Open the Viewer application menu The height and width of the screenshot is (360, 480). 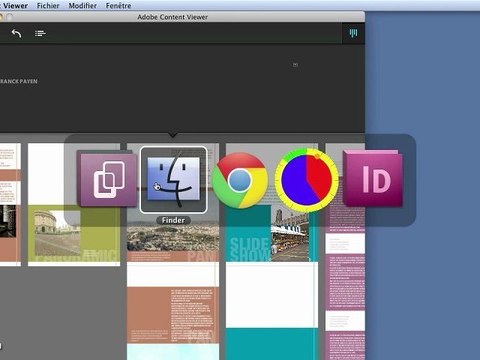(x=15, y=6)
